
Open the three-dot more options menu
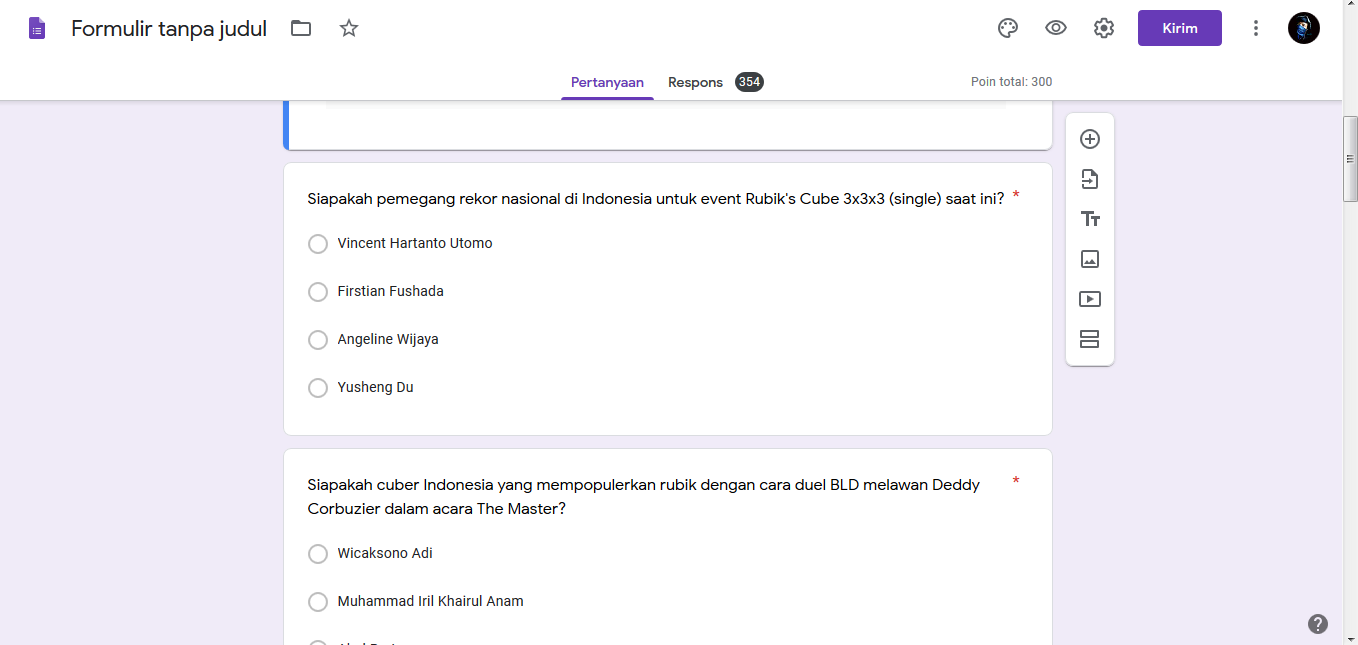click(1256, 28)
